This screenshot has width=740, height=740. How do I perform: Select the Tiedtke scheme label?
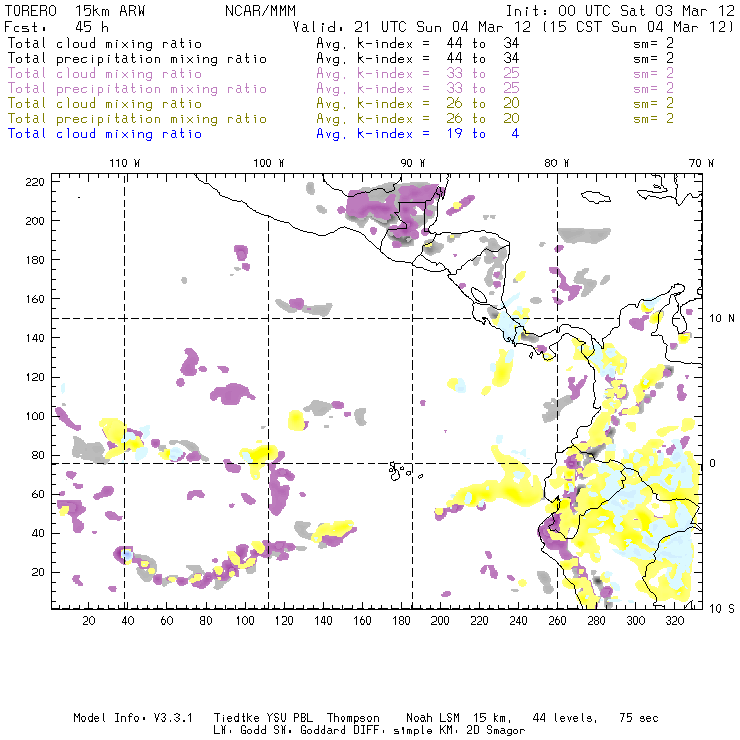(x=237, y=718)
